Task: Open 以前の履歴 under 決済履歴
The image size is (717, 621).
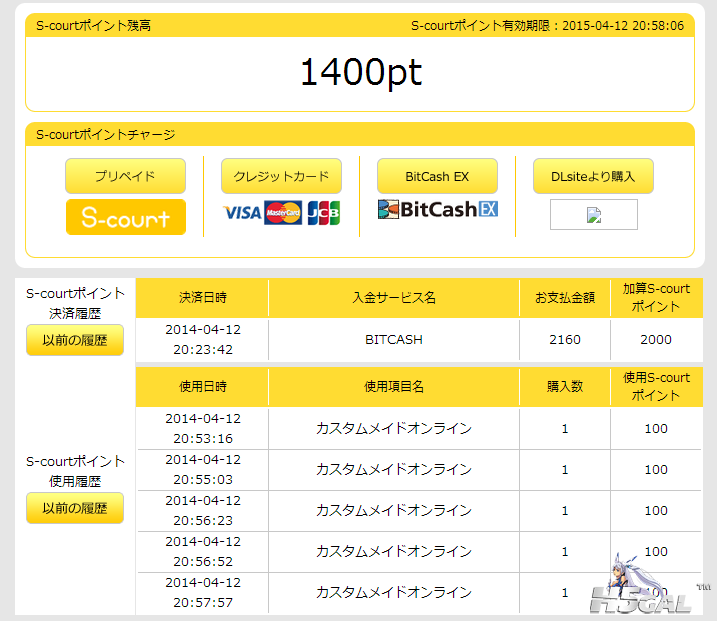Action: [75, 340]
